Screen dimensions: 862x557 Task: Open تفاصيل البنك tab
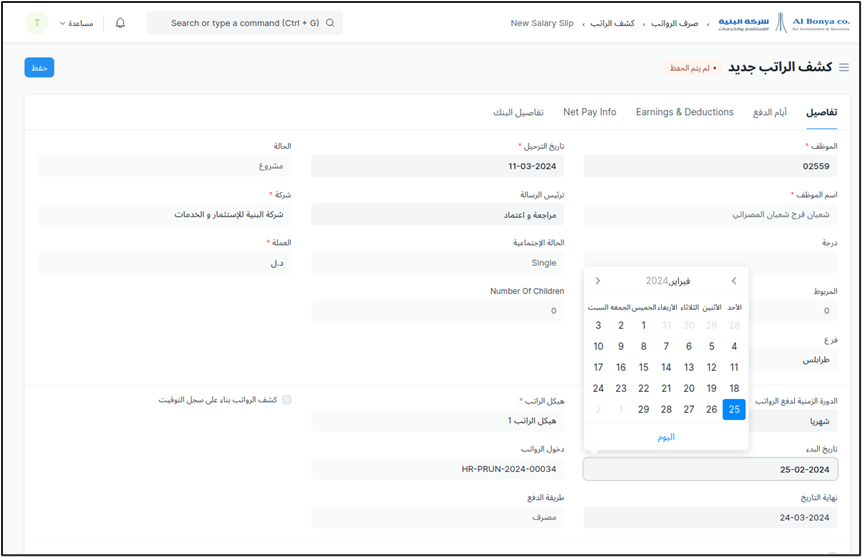click(x=518, y=112)
